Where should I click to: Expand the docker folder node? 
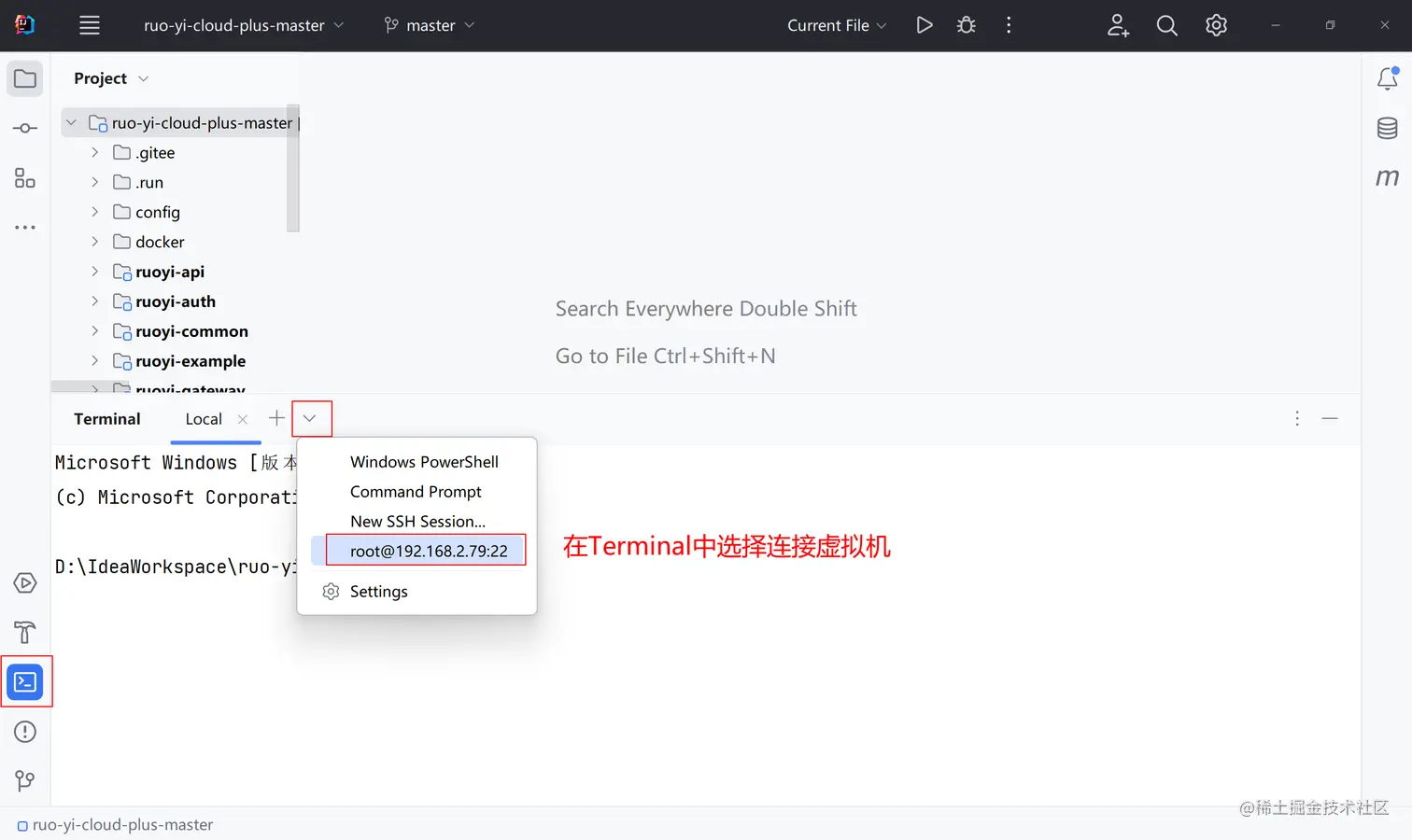(94, 242)
